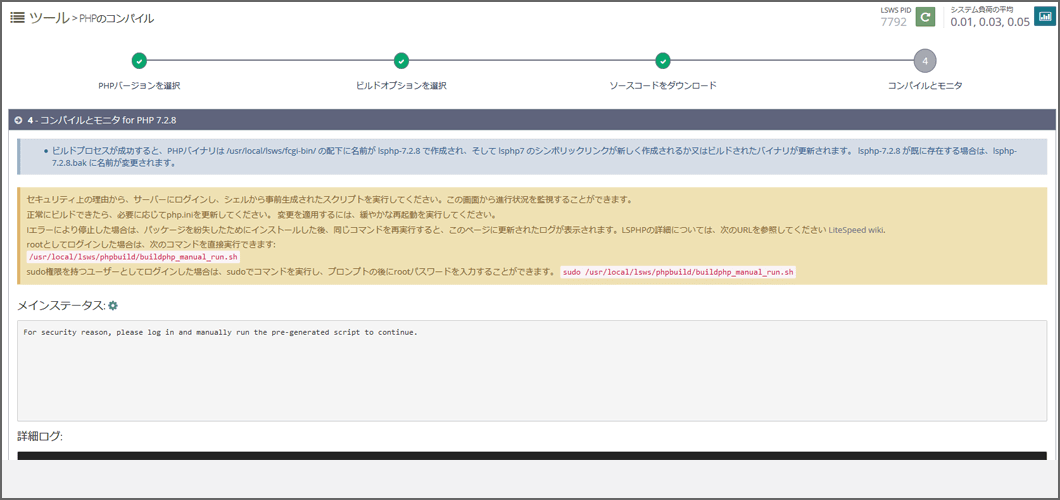Click the LSWS PID value 7792

pyautogui.click(x=893, y=22)
